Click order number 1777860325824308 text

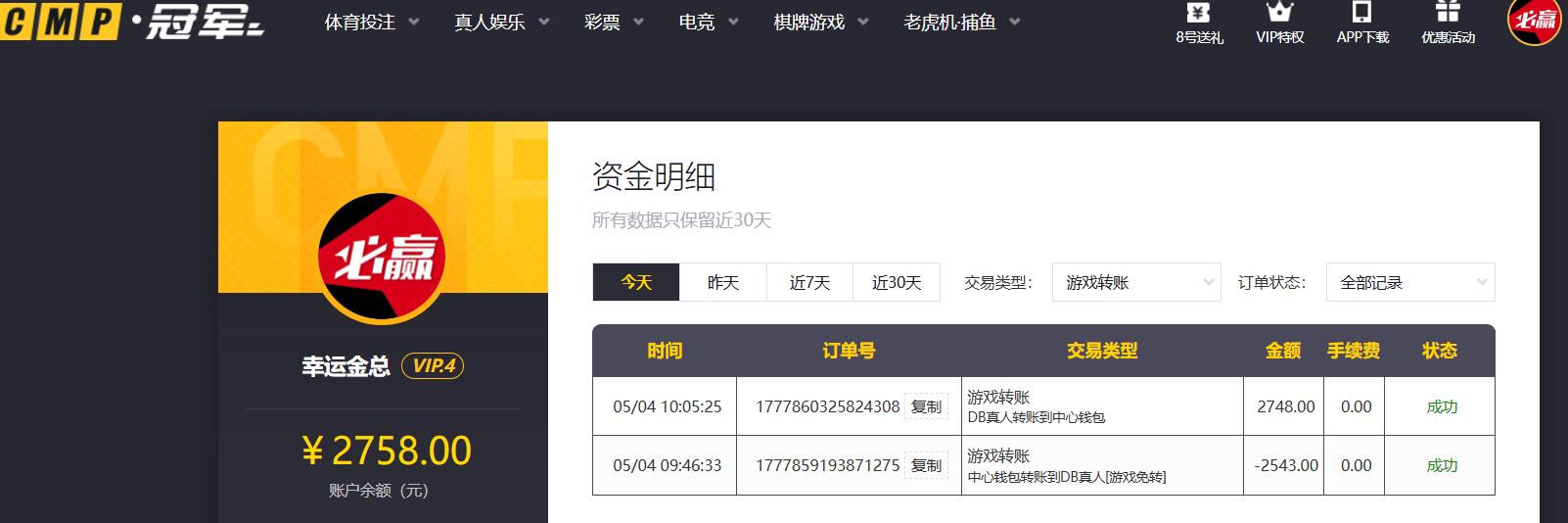click(x=827, y=406)
